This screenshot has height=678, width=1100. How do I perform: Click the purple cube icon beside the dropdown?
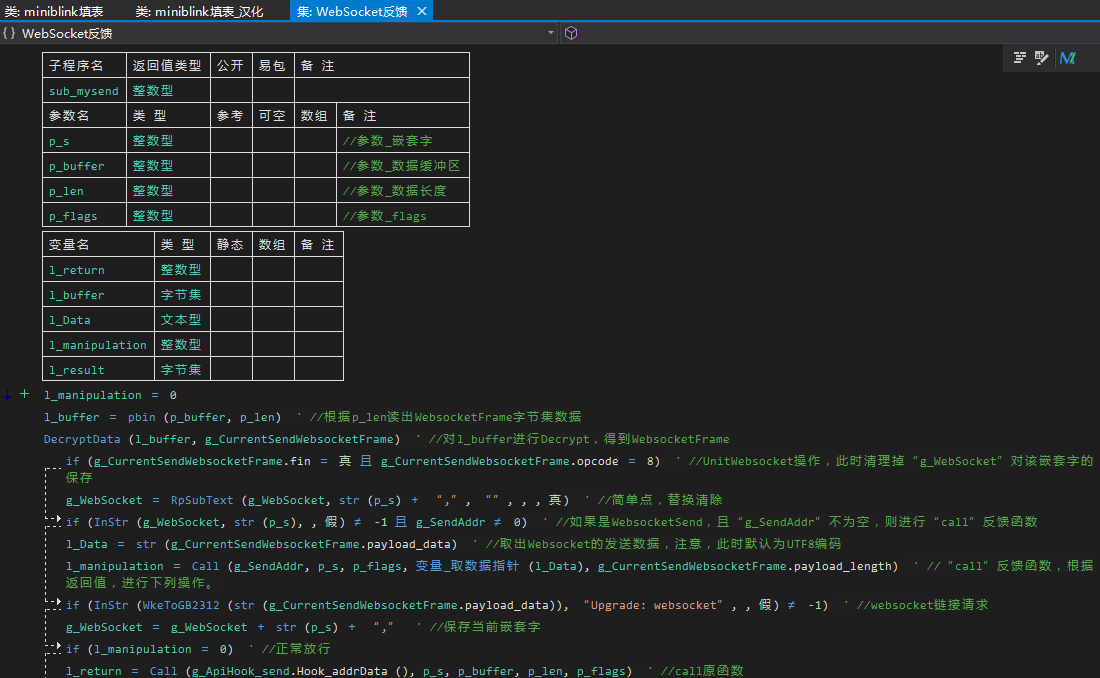click(x=571, y=33)
